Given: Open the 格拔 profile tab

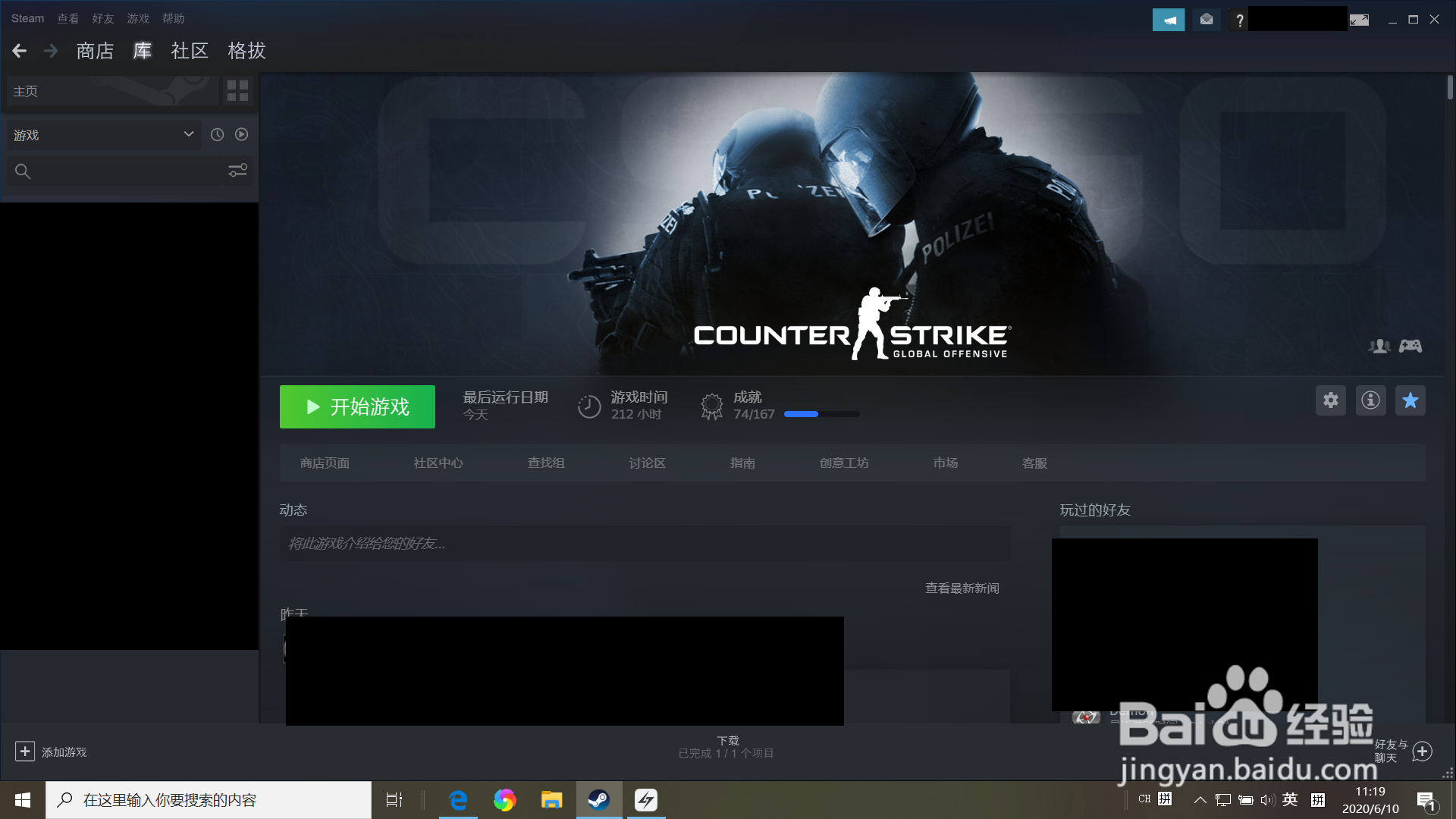Looking at the screenshot, I should (247, 51).
